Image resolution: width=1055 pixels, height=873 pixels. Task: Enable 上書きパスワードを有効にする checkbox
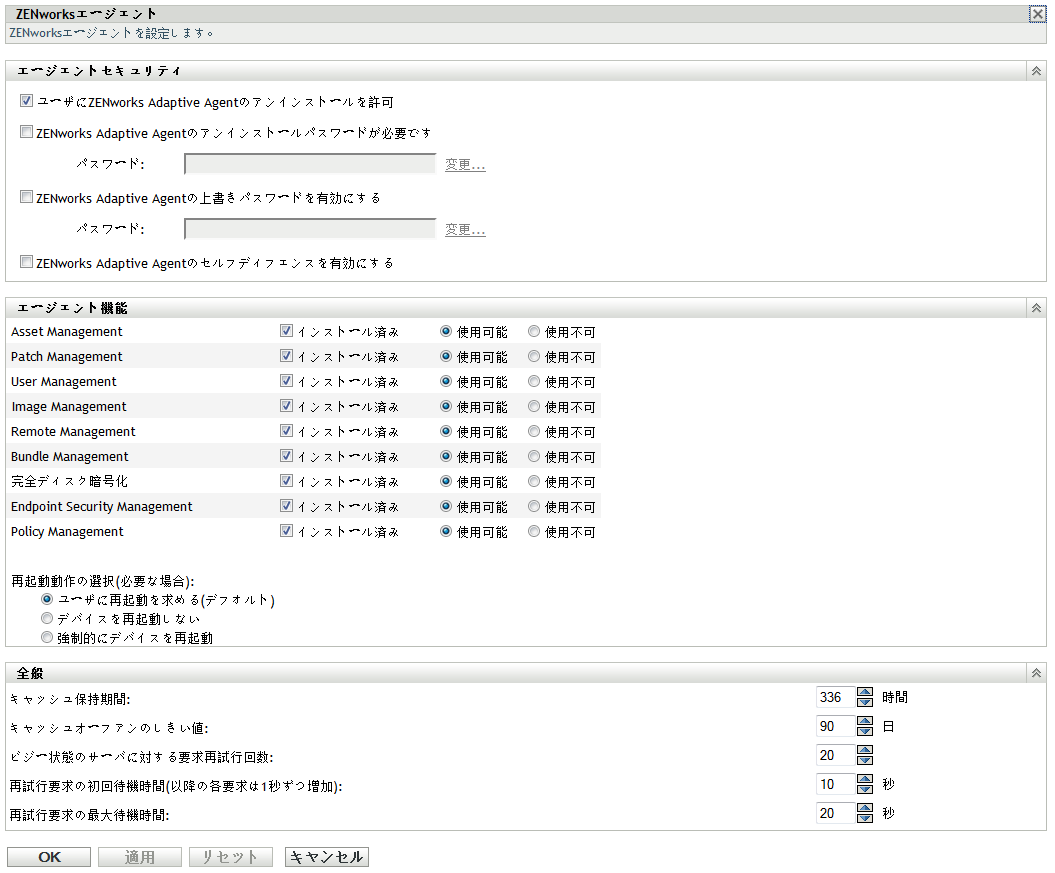(x=26, y=197)
